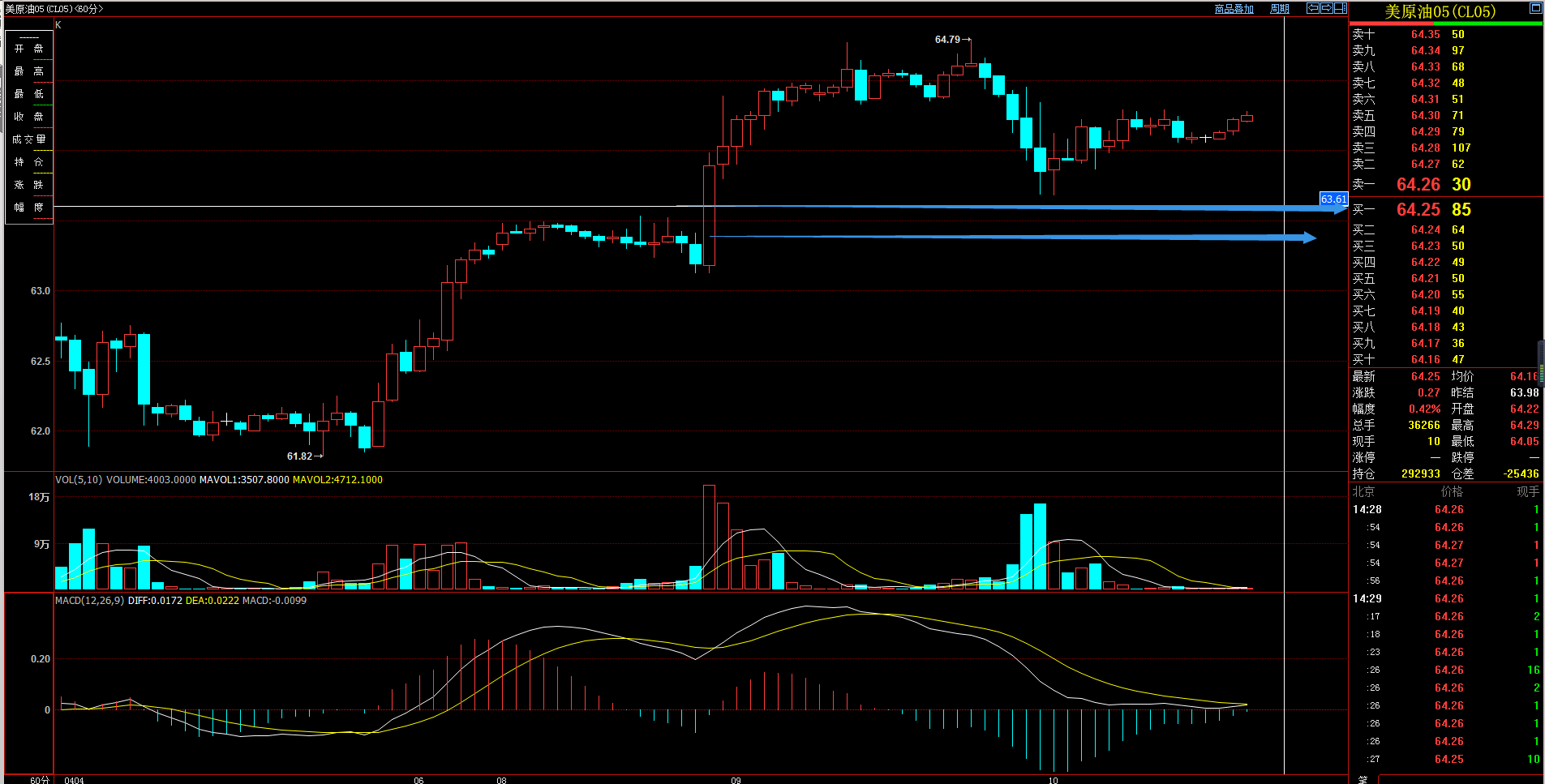Select the :27 tick at 64.25
Screen dimensions: 1545x784
coord(1446,759)
